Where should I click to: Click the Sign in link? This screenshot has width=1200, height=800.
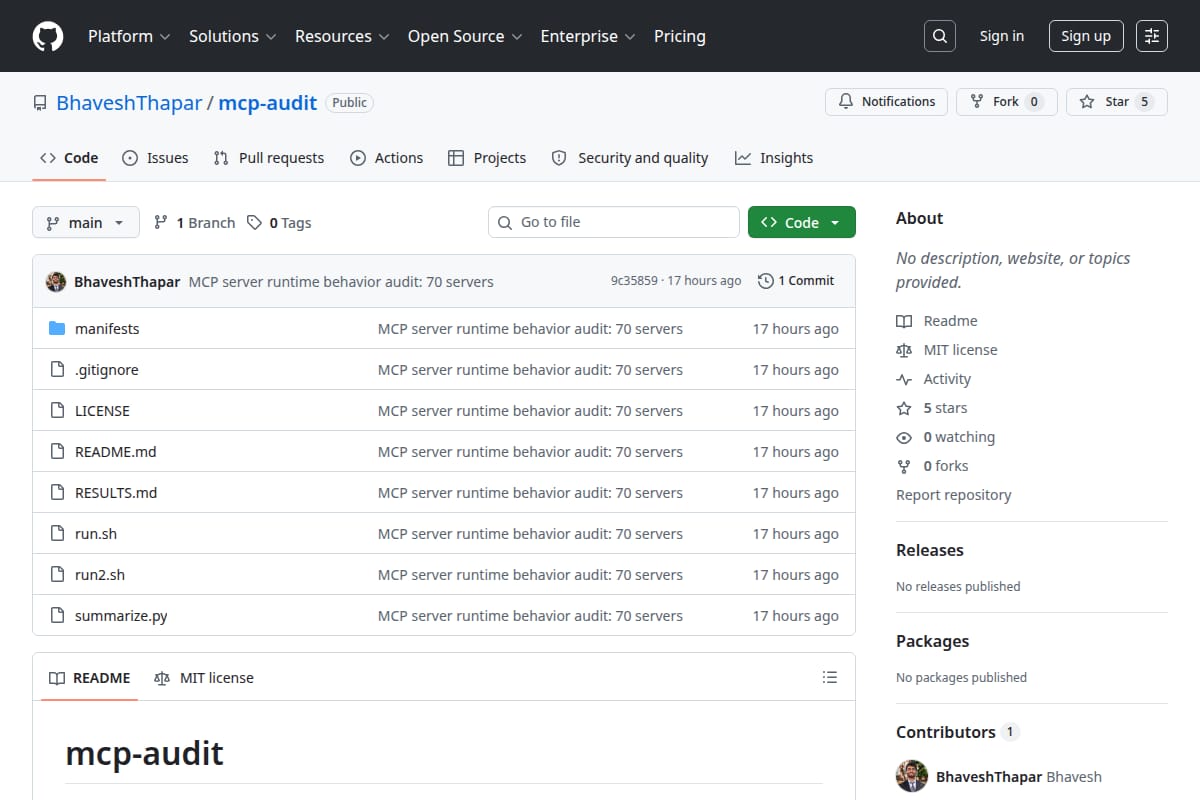coord(1002,36)
